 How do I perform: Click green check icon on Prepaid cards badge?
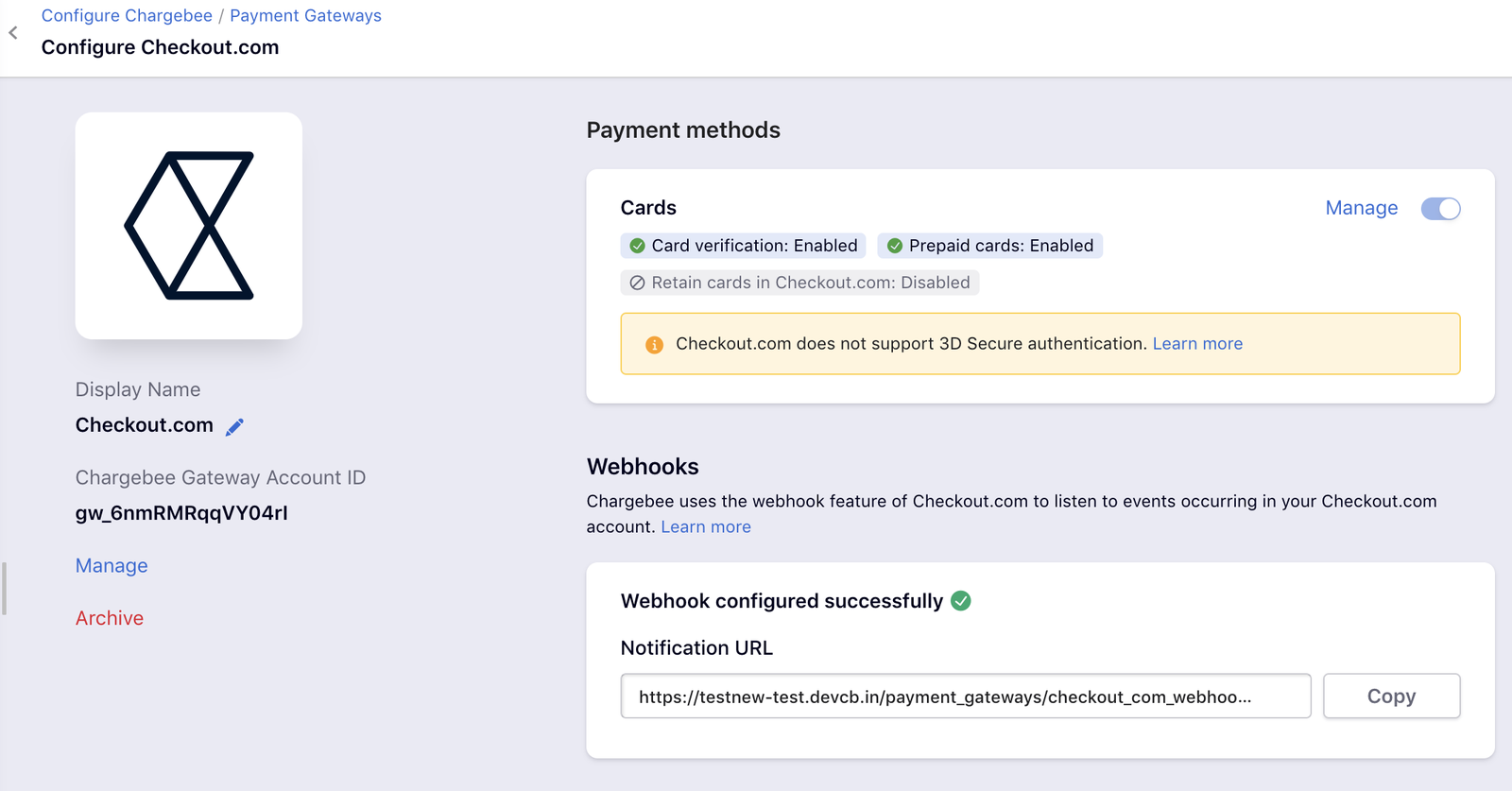tap(895, 246)
